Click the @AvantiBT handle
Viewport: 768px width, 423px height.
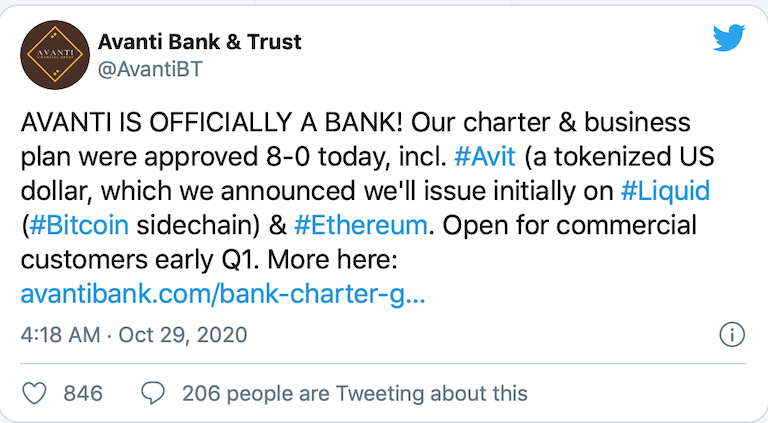(150, 69)
